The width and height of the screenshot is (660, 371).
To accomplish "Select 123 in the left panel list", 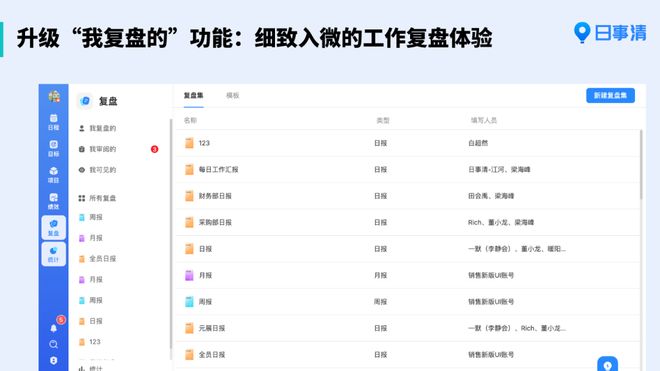I will pyautogui.click(x=95, y=342).
